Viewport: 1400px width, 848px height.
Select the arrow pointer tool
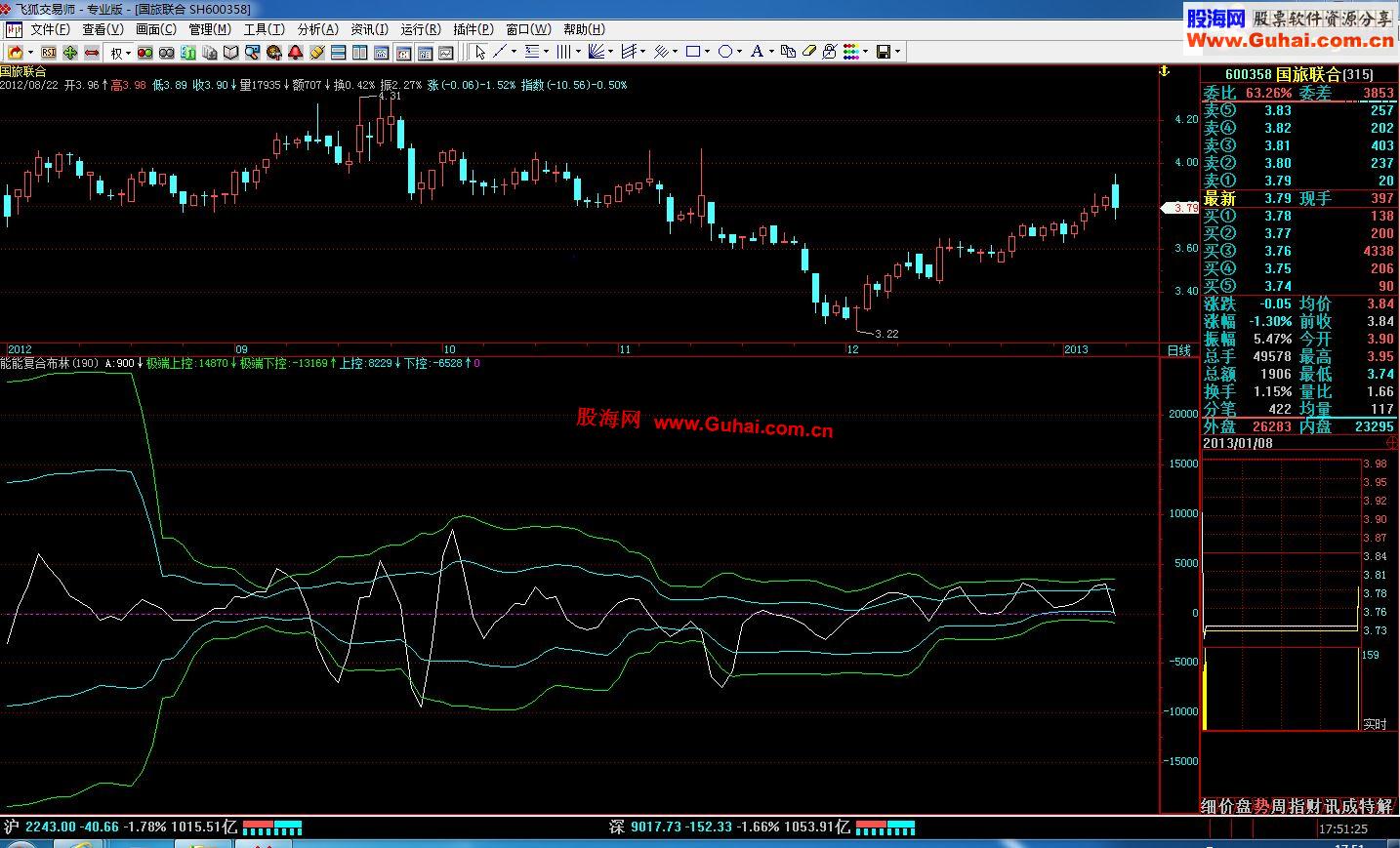[x=480, y=52]
